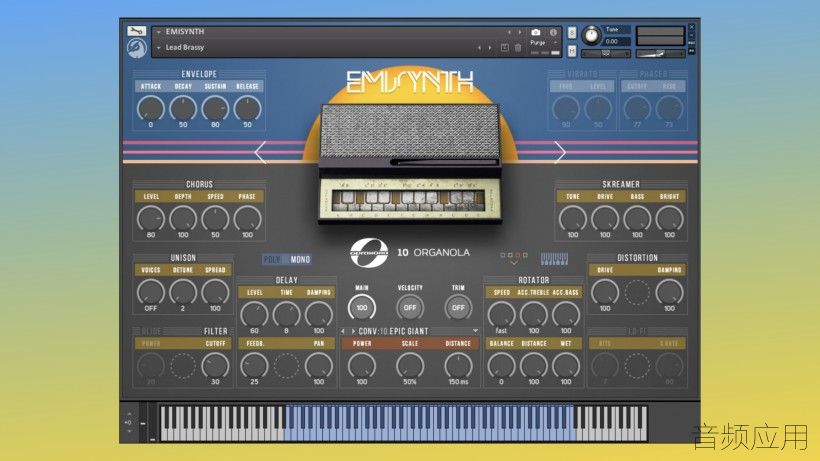Enable the GLIDE section
The width and height of the screenshot is (820, 461).
(152, 331)
